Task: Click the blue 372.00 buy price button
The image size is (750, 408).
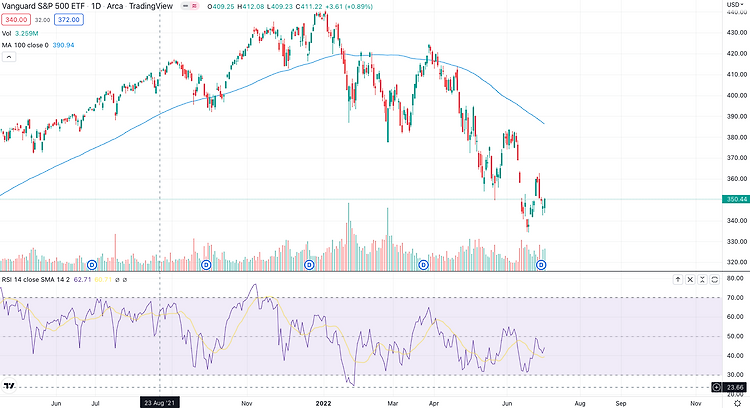Action: click(x=69, y=20)
